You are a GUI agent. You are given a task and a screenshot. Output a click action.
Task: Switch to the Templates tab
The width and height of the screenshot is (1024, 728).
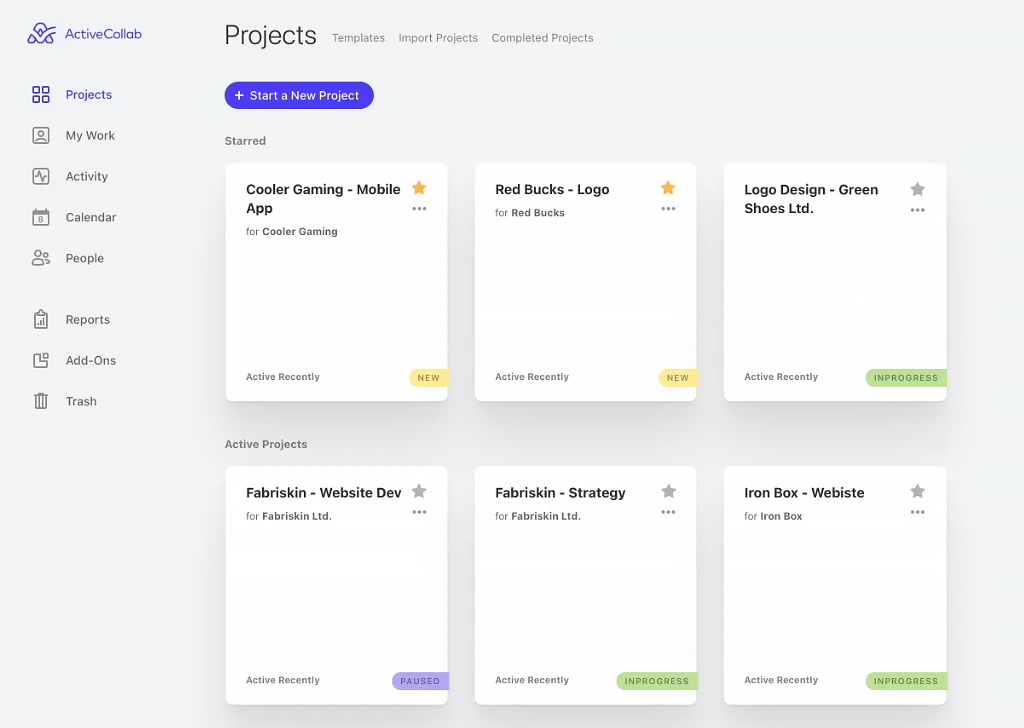pos(358,38)
